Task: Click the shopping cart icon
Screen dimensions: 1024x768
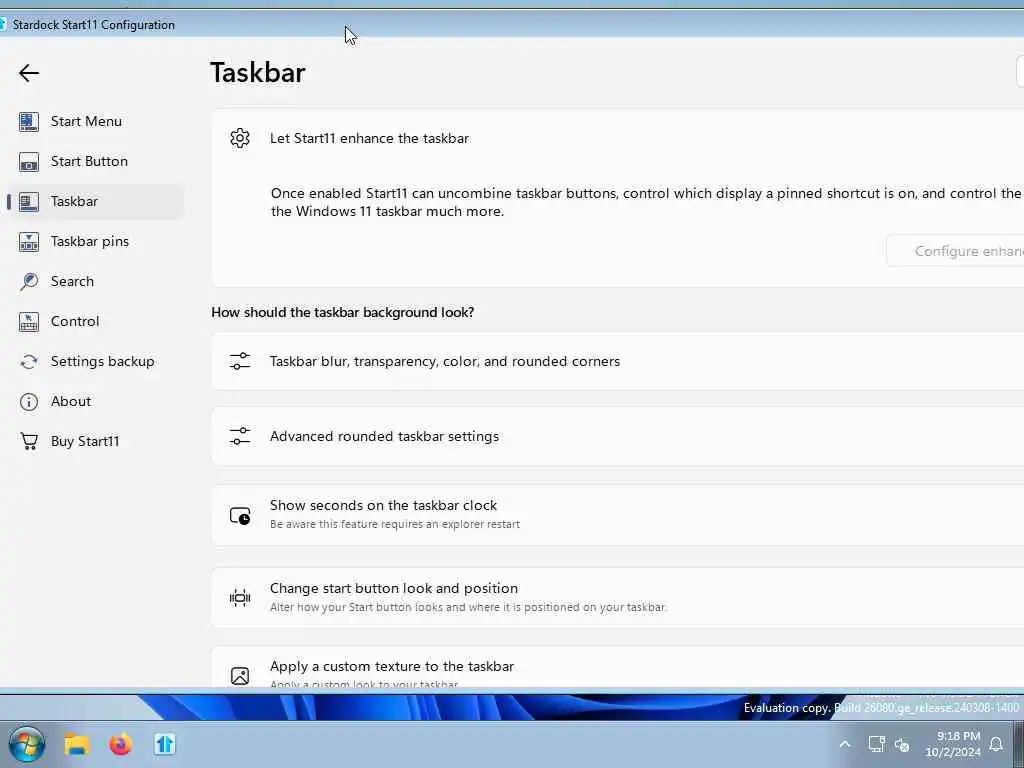Action: tap(29, 441)
